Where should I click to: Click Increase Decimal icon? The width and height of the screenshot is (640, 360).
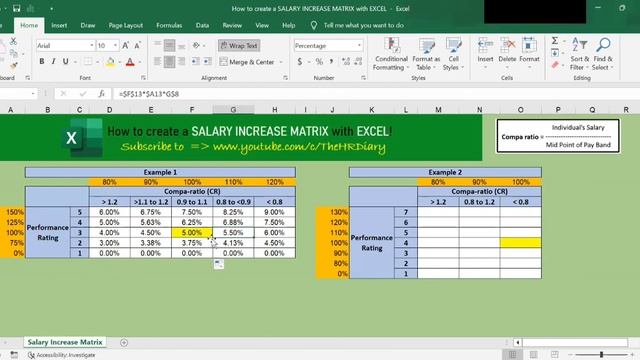pos(346,62)
